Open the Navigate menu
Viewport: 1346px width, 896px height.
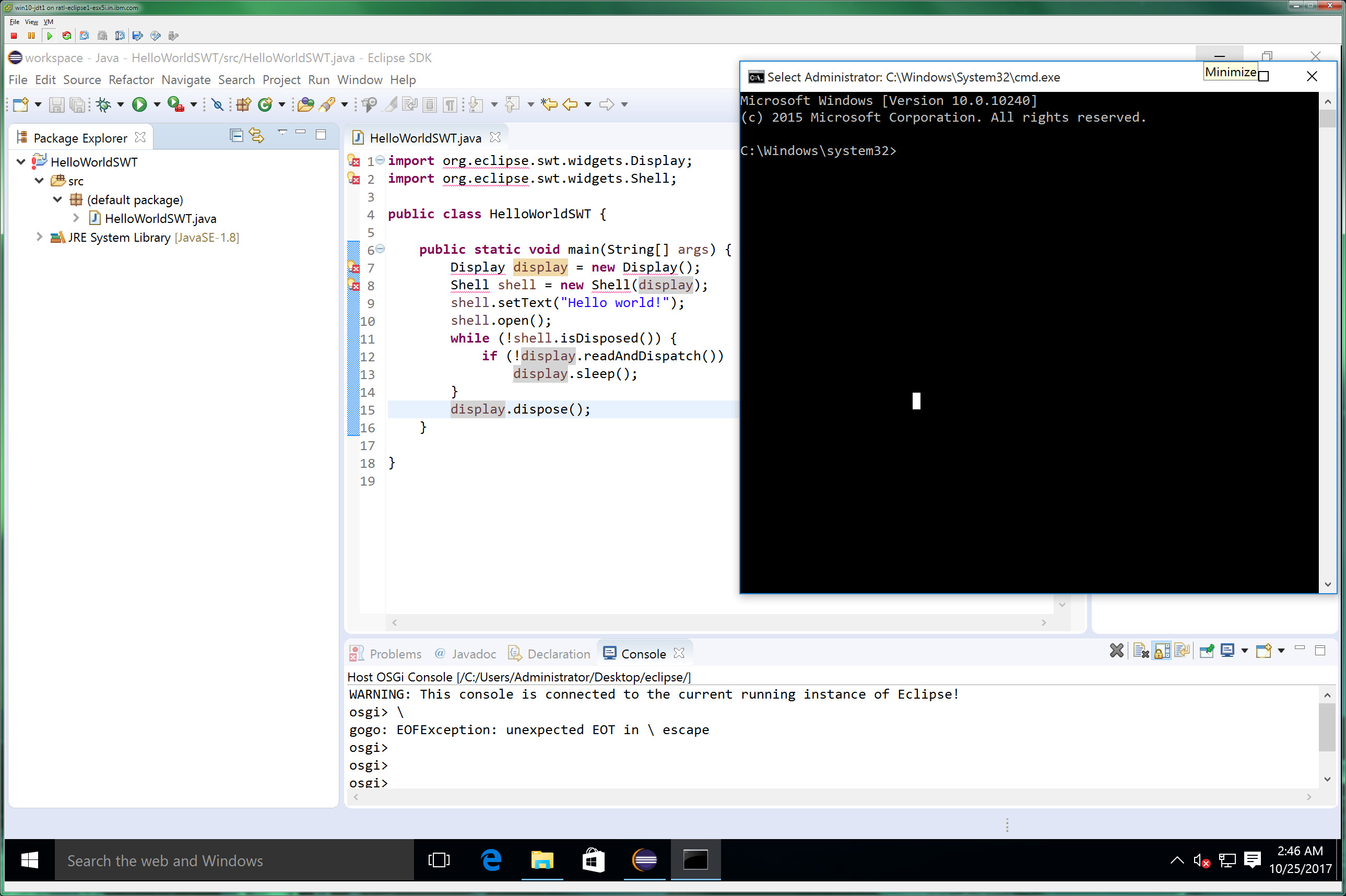186,80
